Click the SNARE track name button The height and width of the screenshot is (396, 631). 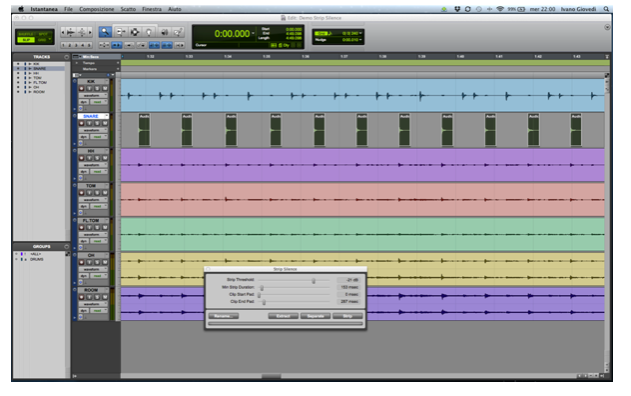92,116
